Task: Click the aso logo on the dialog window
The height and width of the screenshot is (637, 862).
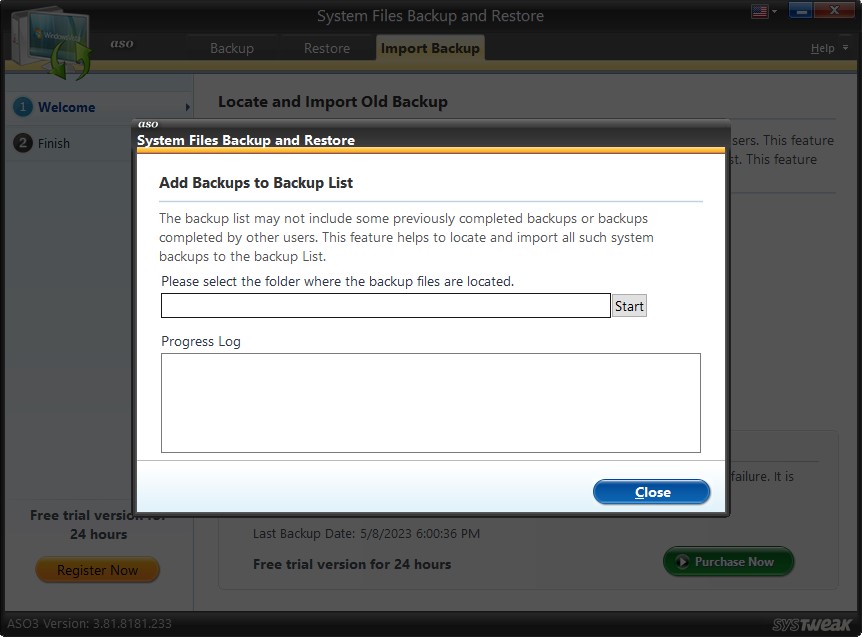Action: tap(146, 124)
